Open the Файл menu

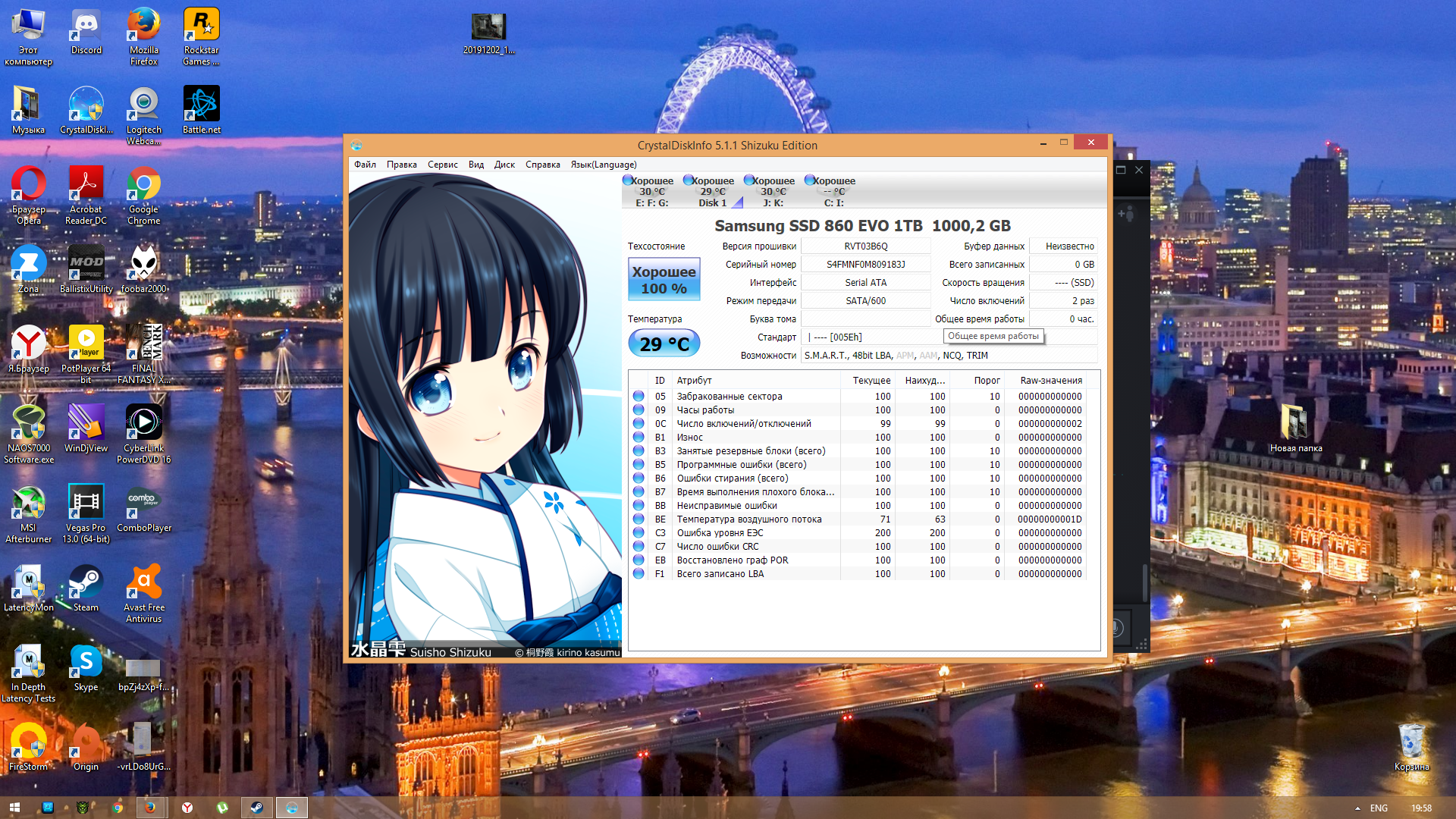click(365, 165)
